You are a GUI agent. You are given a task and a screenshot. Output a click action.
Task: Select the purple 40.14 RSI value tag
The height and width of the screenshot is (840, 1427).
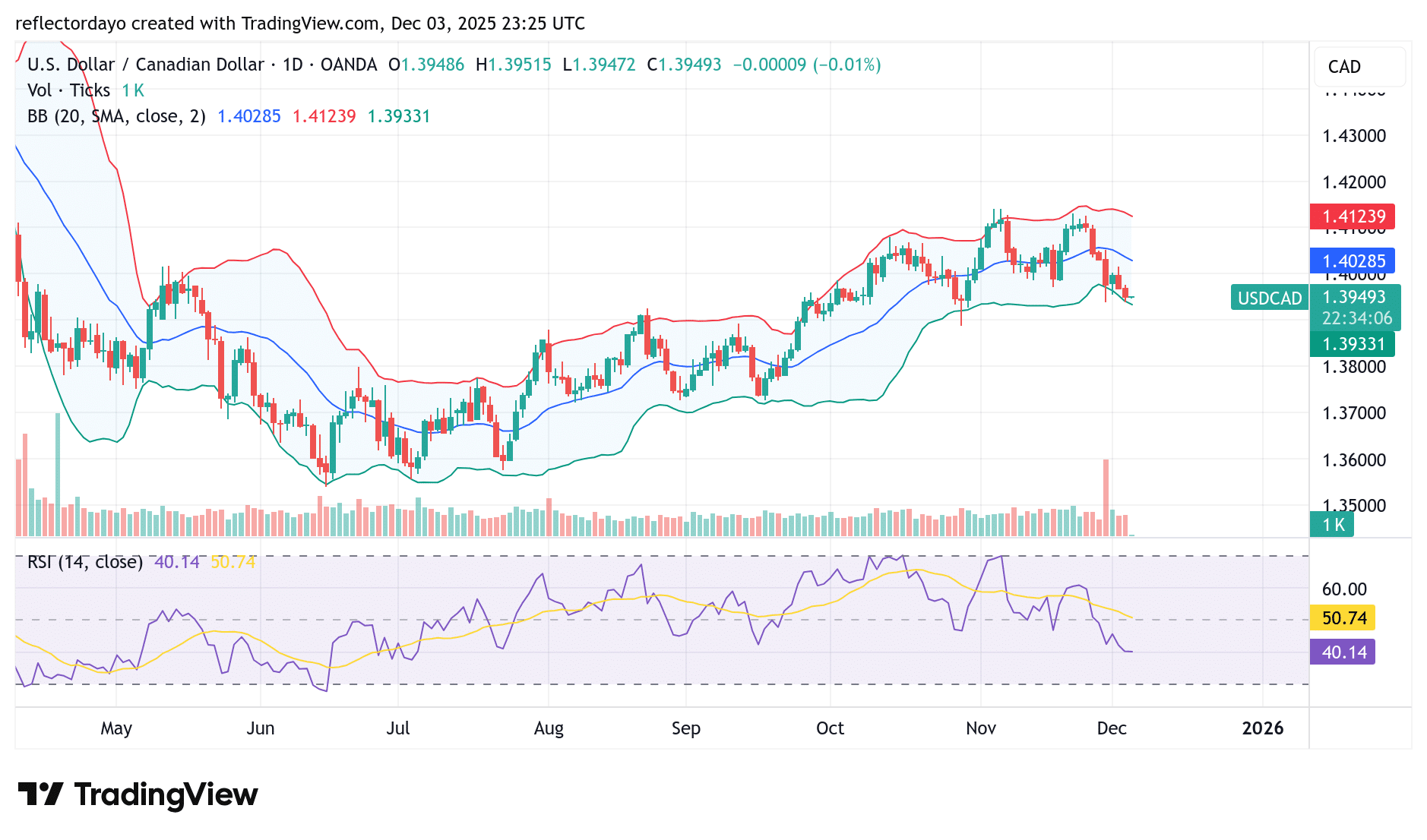point(1343,652)
